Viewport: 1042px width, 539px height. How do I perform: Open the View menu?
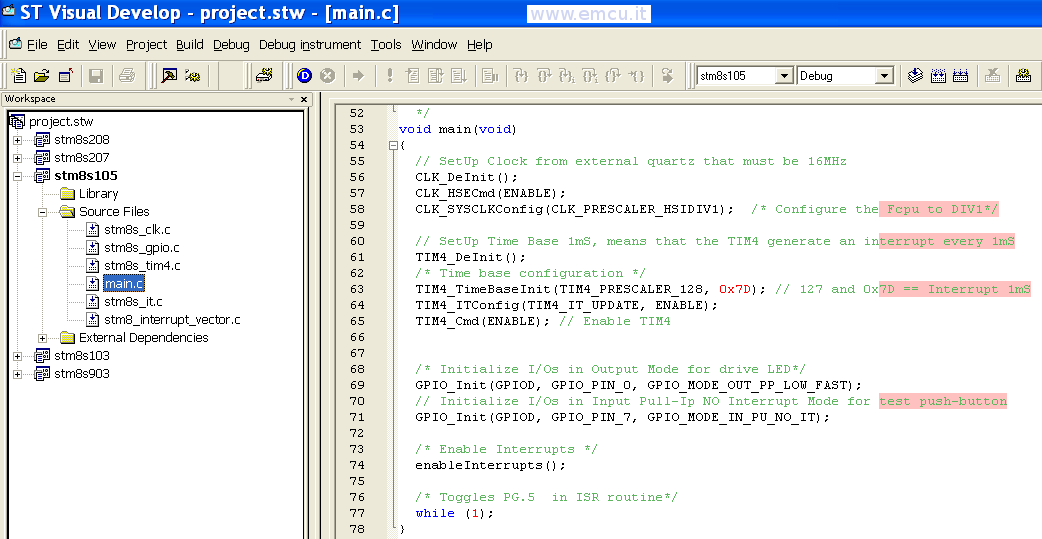click(102, 45)
